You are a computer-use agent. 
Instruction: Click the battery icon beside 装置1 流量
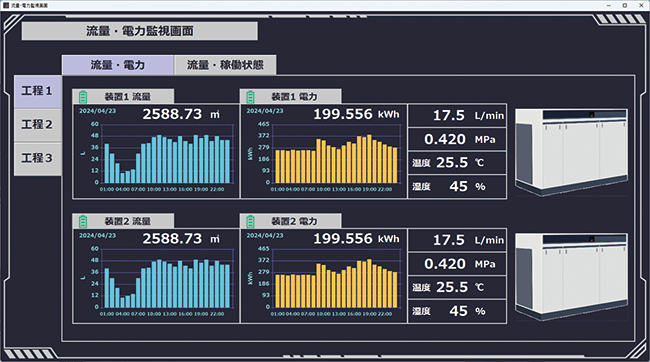(x=83, y=97)
